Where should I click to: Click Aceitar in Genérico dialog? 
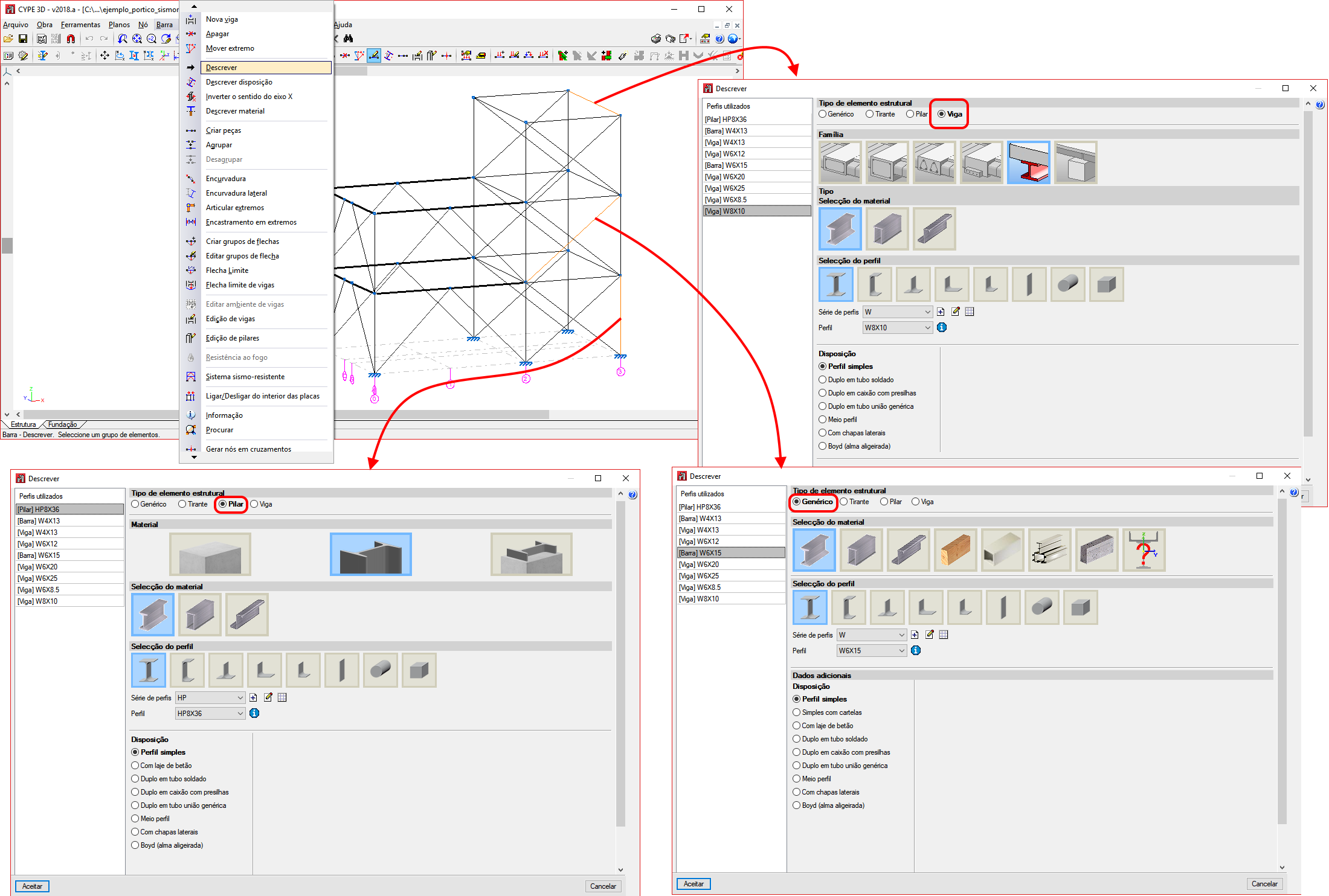tap(693, 884)
